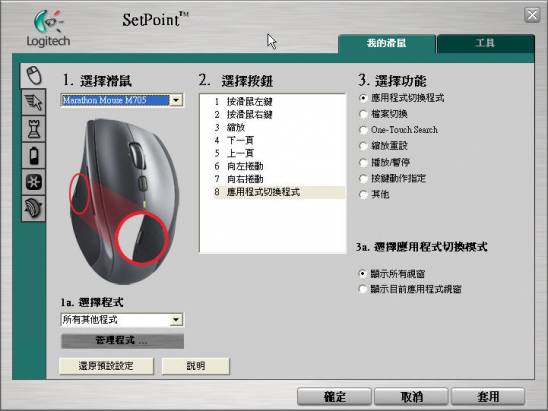Choose 顯示目前應用程式視窗 radio option
Image resolution: width=548 pixels, height=411 pixels.
point(363,289)
